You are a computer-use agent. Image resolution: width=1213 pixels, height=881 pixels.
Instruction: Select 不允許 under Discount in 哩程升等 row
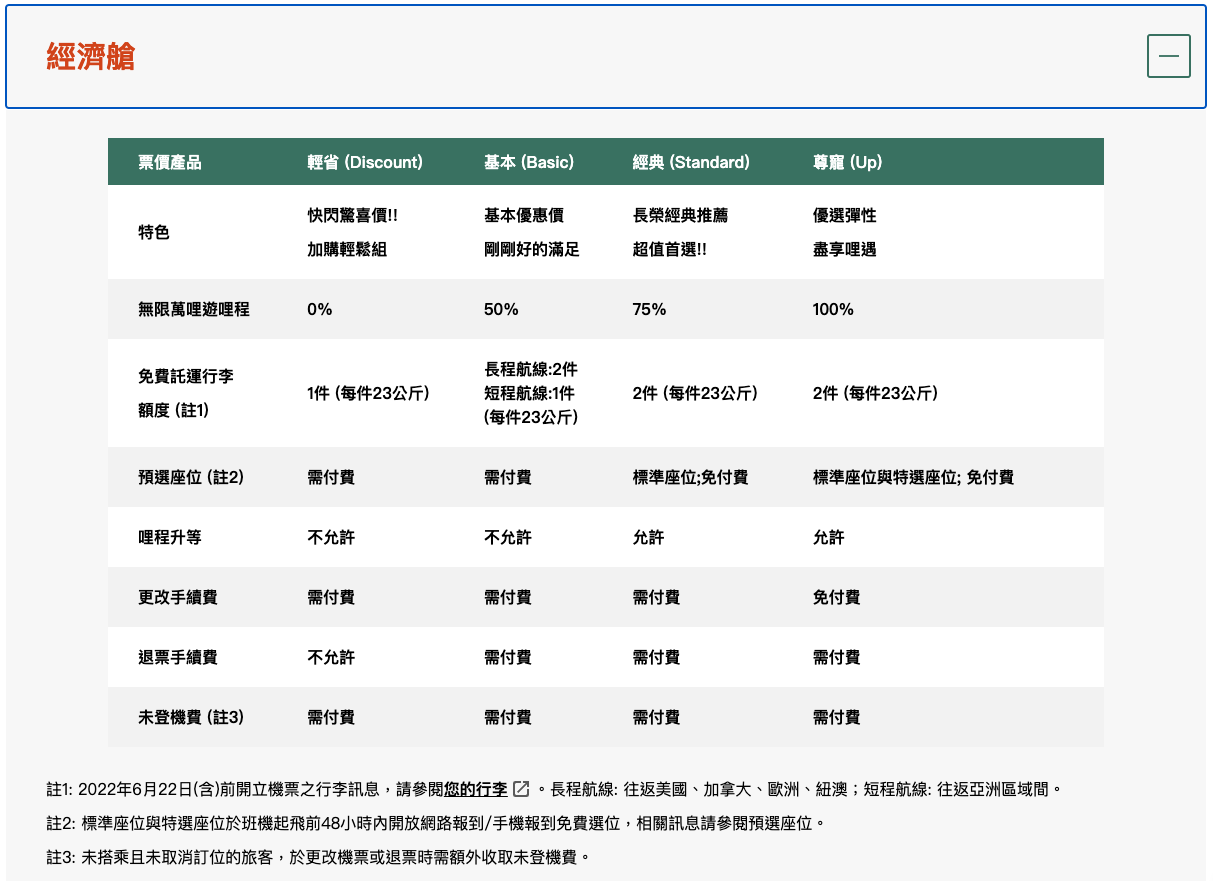(331, 537)
